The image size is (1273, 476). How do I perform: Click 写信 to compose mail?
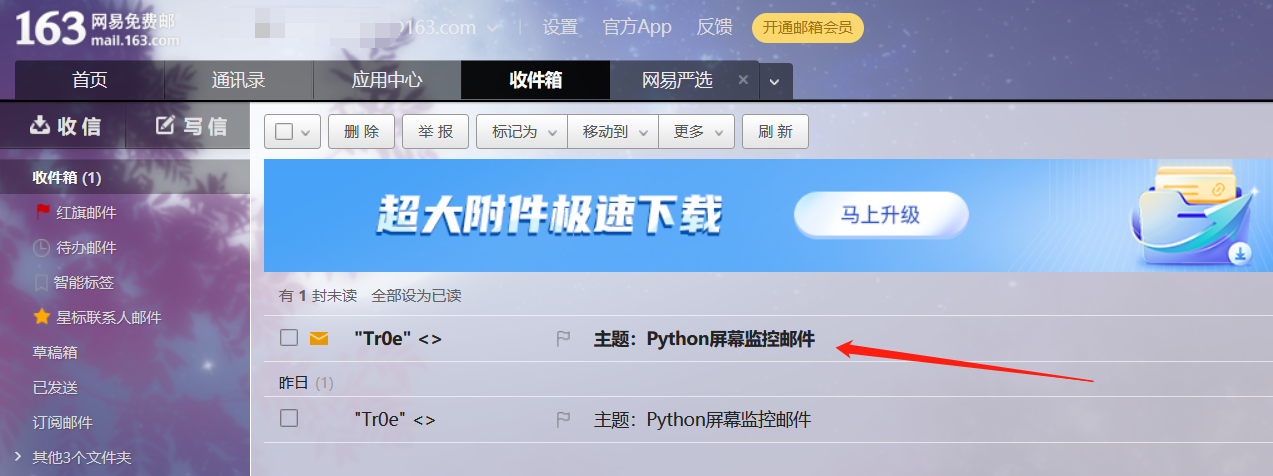pos(191,126)
